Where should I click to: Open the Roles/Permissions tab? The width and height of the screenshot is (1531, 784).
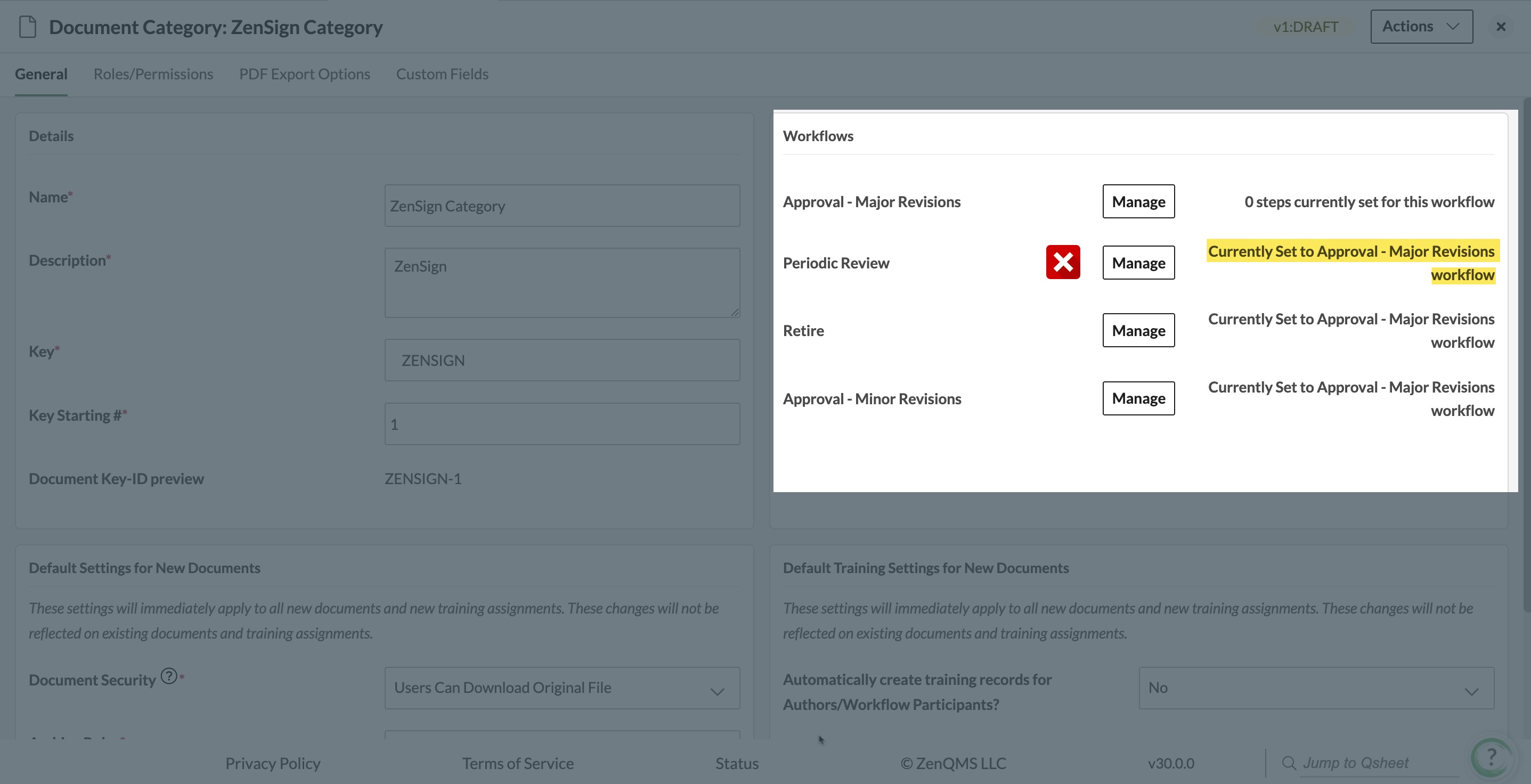point(153,74)
